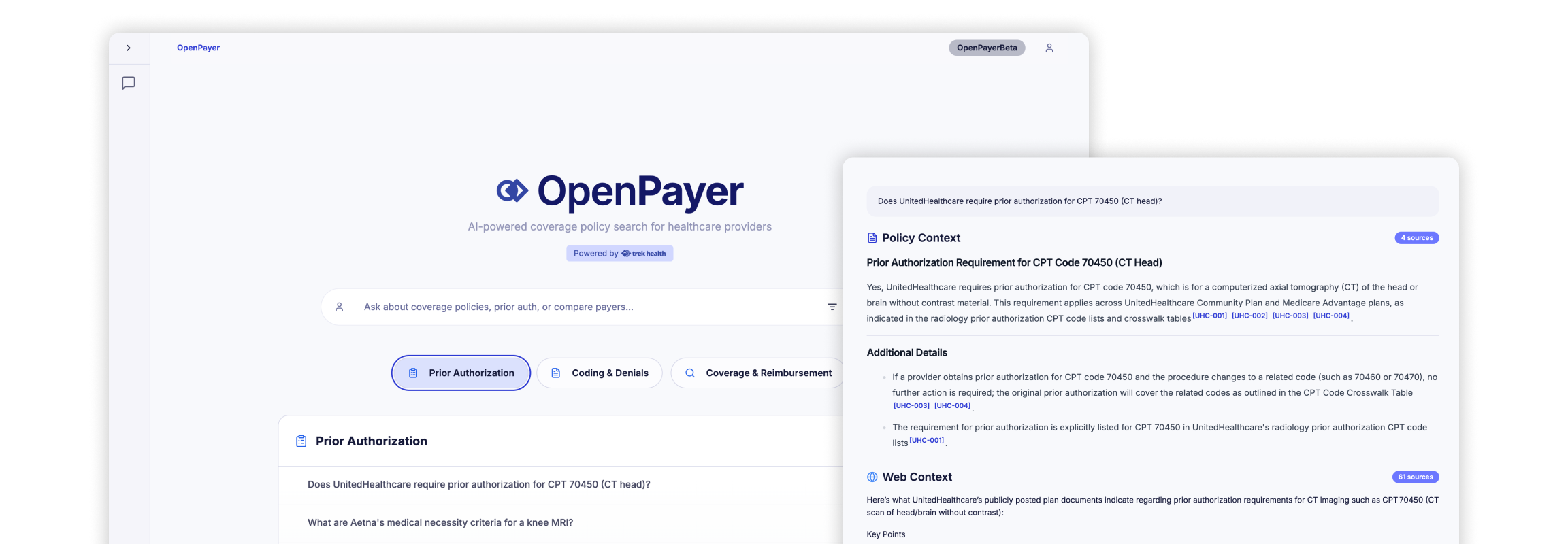Open the user account icon in header
This screenshot has width=1568, height=544.
click(1049, 48)
